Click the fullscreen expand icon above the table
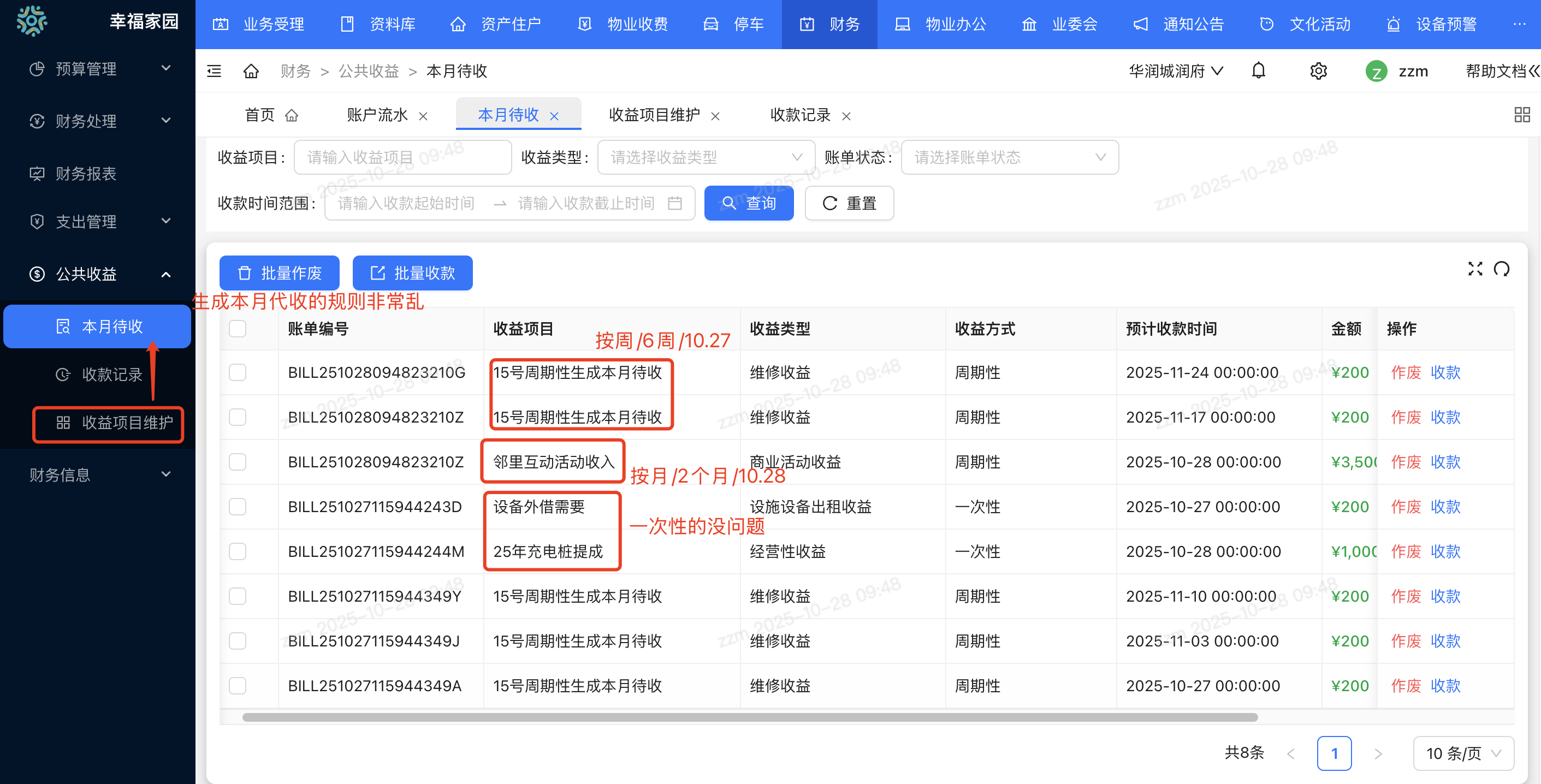1541x784 pixels. (1475, 269)
